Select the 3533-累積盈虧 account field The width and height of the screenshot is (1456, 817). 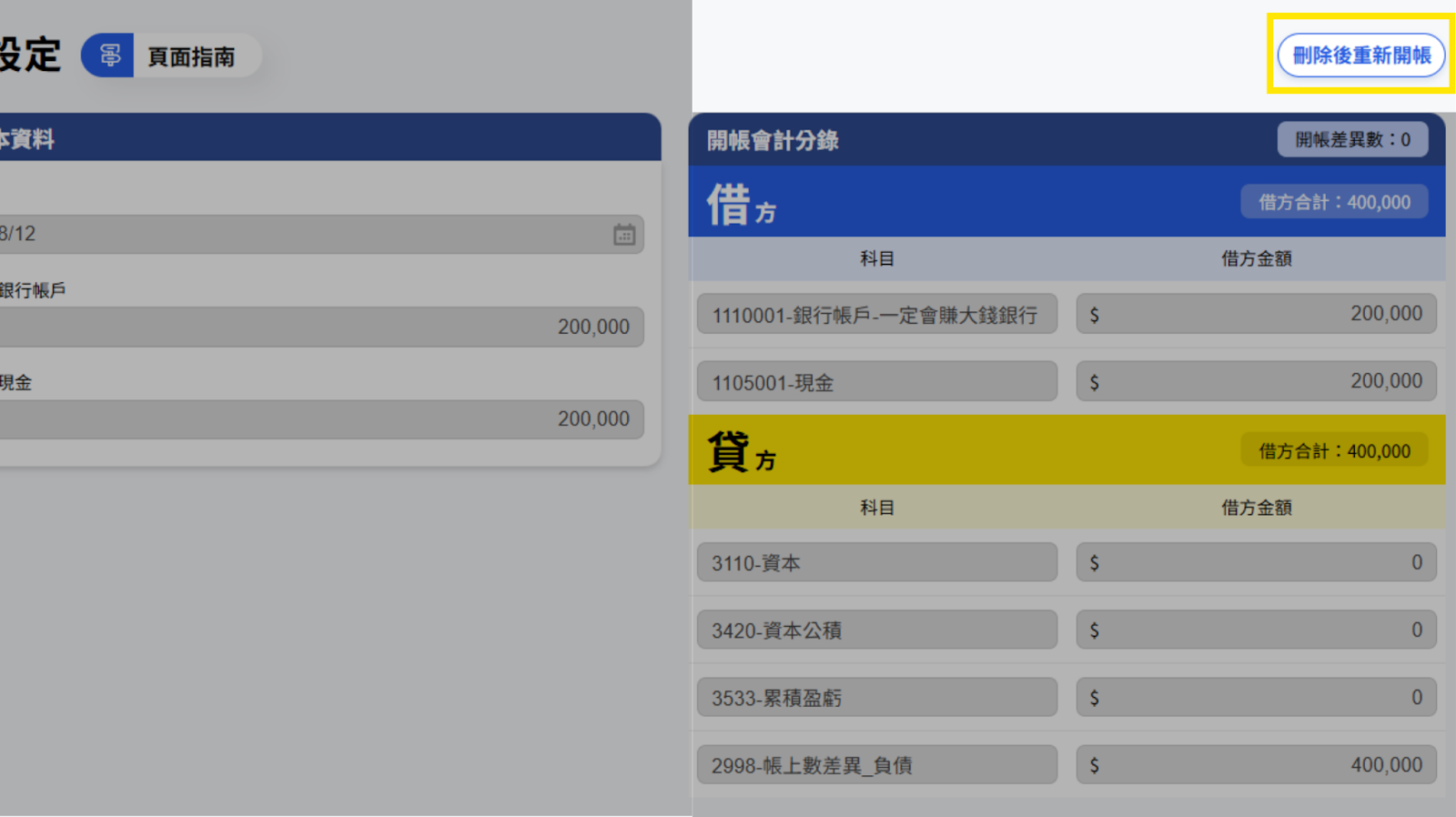point(876,698)
